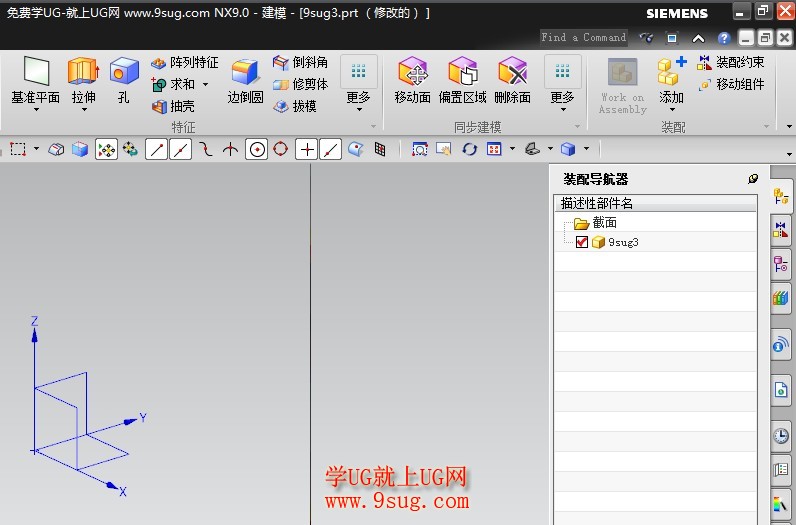Toggle the snap midpoint option
Screen dimensions: 796x525
[x=181, y=149]
